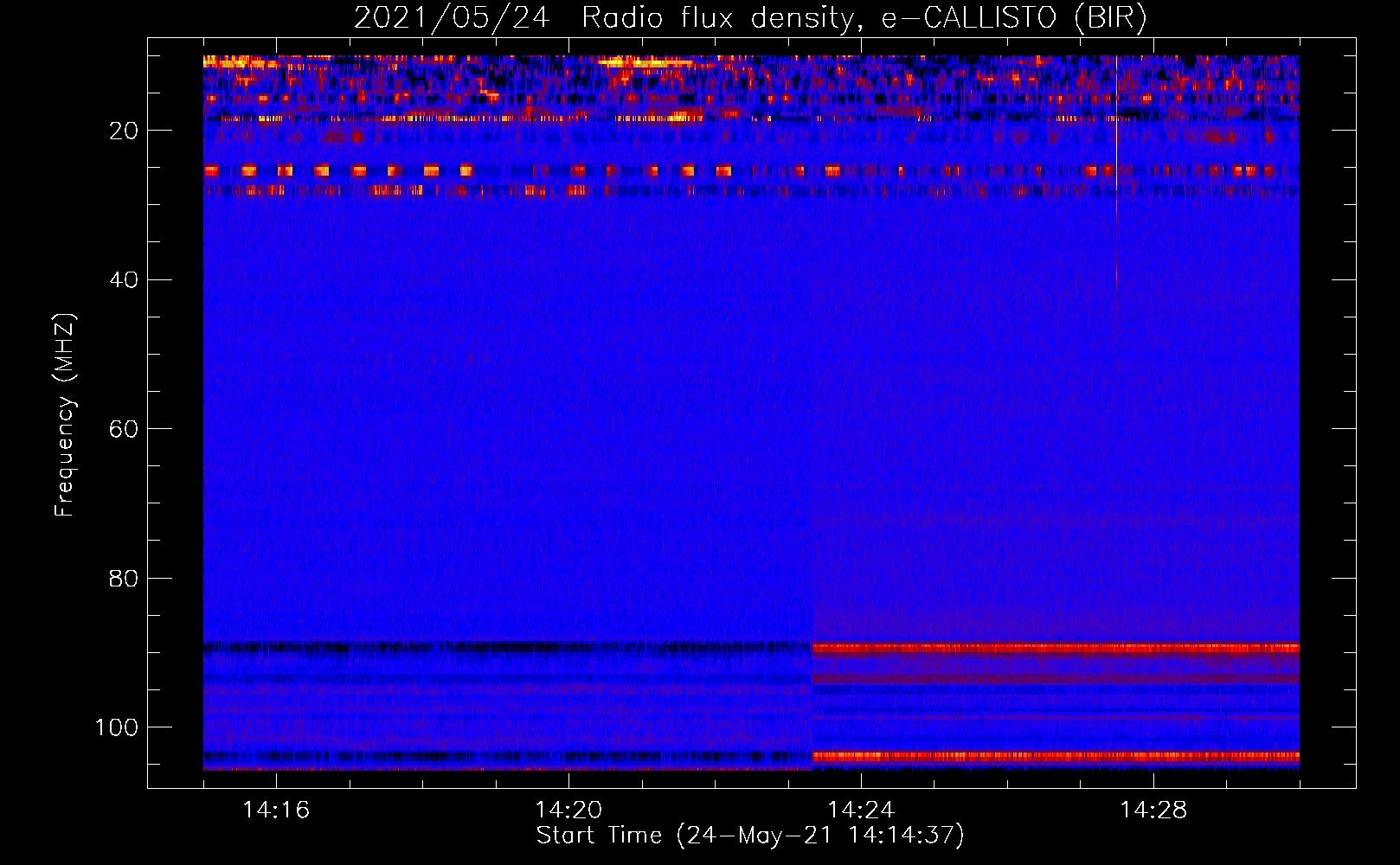Click the 'Start Time' x-axis label

point(749,836)
